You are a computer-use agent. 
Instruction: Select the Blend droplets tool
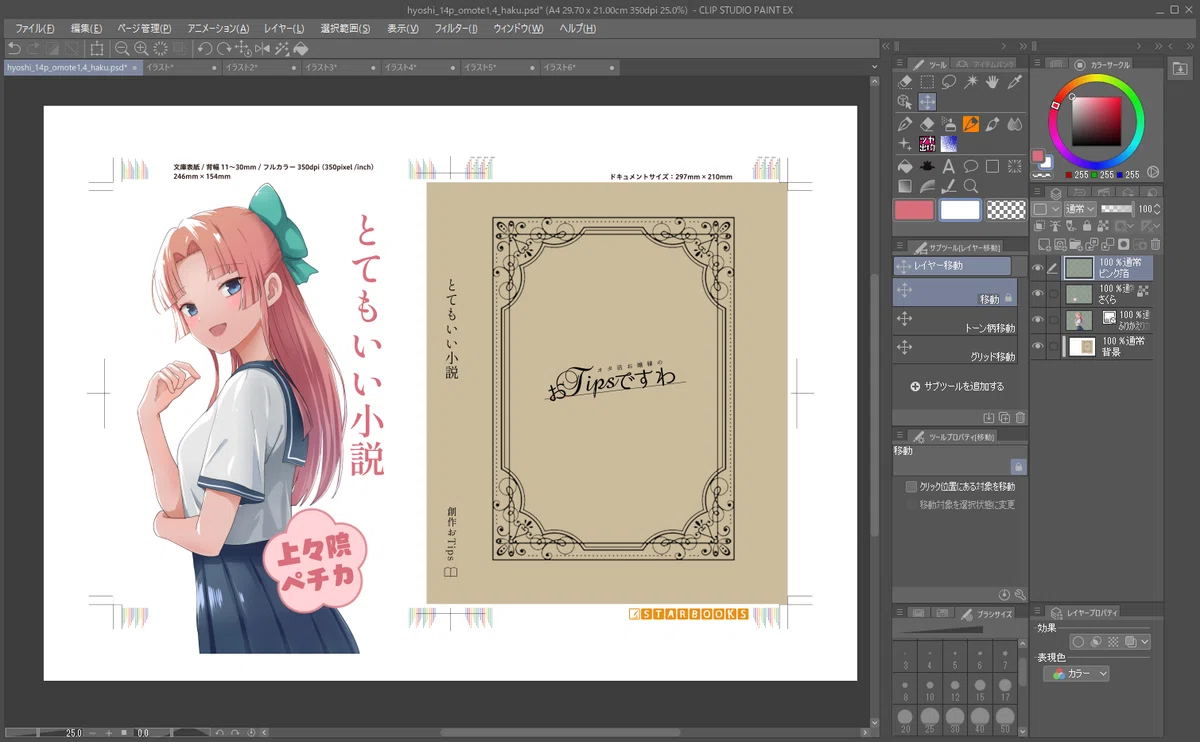[x=1014, y=124]
